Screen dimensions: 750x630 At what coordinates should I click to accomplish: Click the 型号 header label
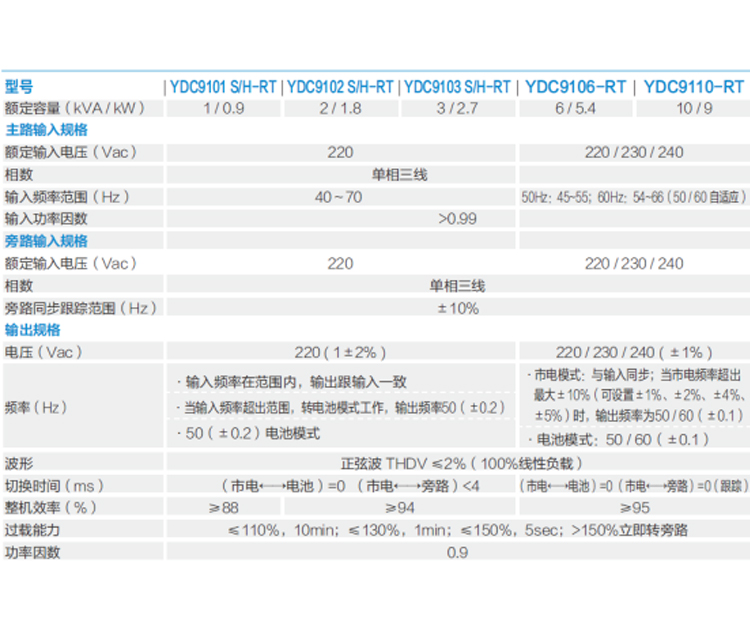pos(19,87)
